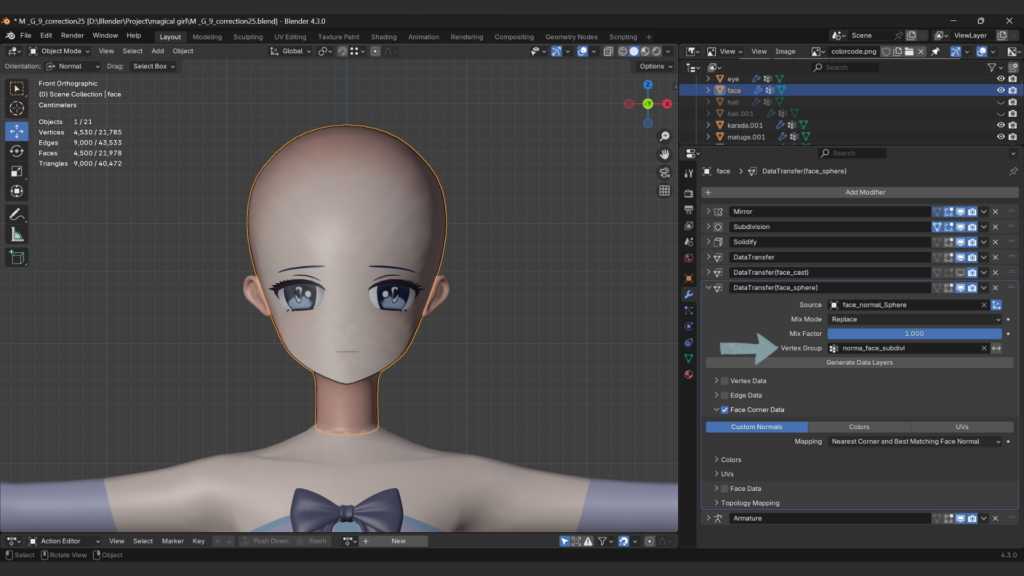Open Modifier Properties with the wrench icon
Viewport: 1024px width, 576px height.
[x=686, y=294]
